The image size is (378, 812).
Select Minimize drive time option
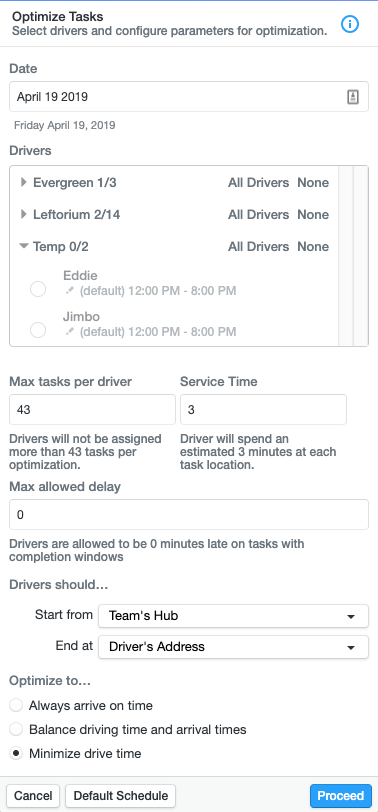[x=17, y=753]
